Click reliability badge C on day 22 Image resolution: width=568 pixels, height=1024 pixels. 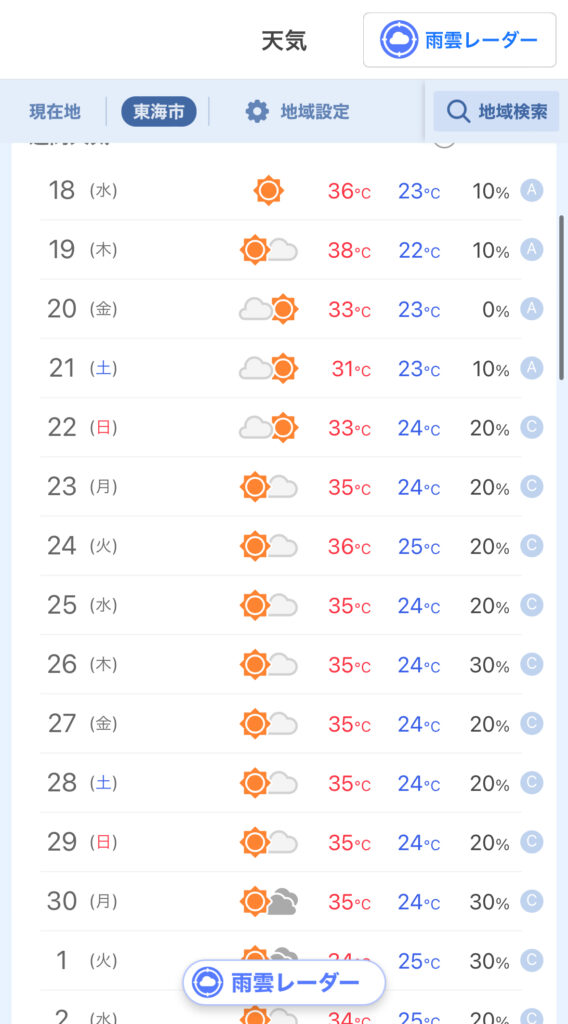pyautogui.click(x=531, y=428)
